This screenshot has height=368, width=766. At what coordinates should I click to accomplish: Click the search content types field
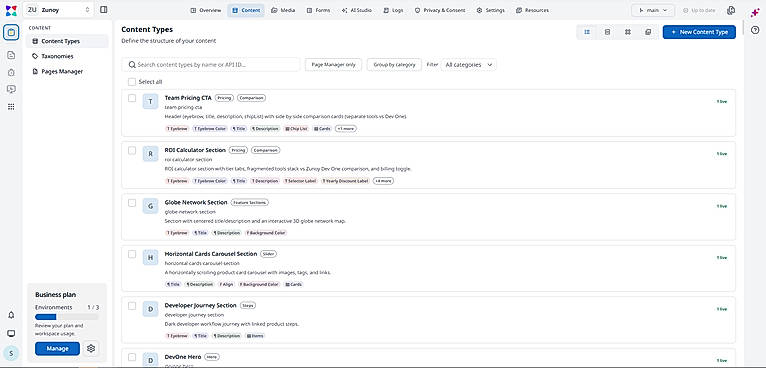coord(211,65)
